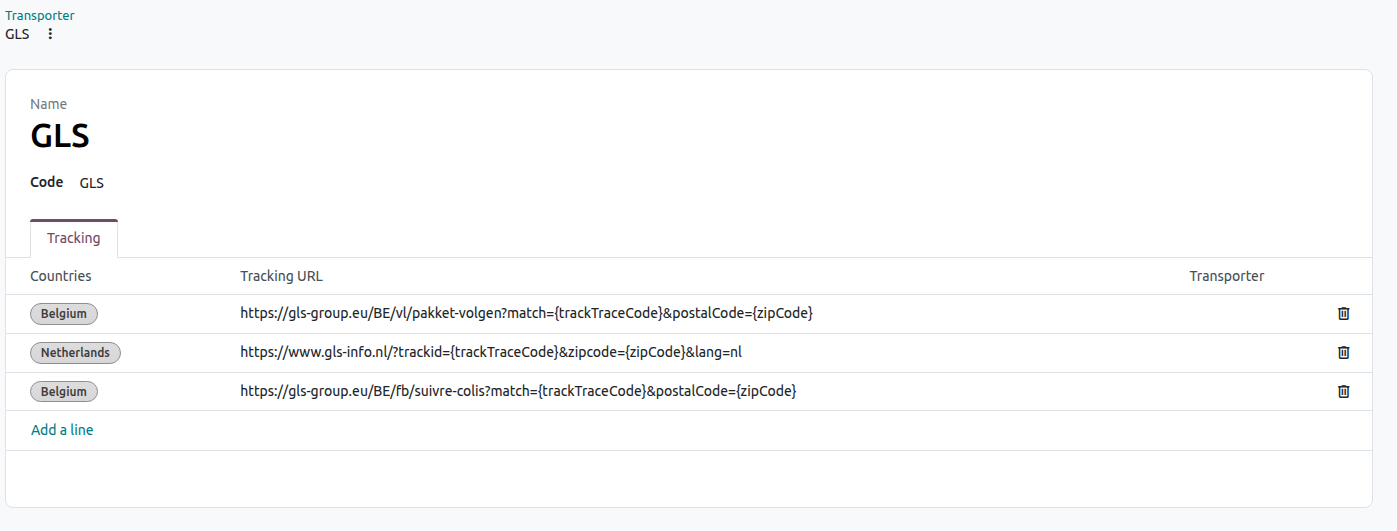
Task: Click the Belgium tag in suivre-colis row
Action: [x=64, y=392]
